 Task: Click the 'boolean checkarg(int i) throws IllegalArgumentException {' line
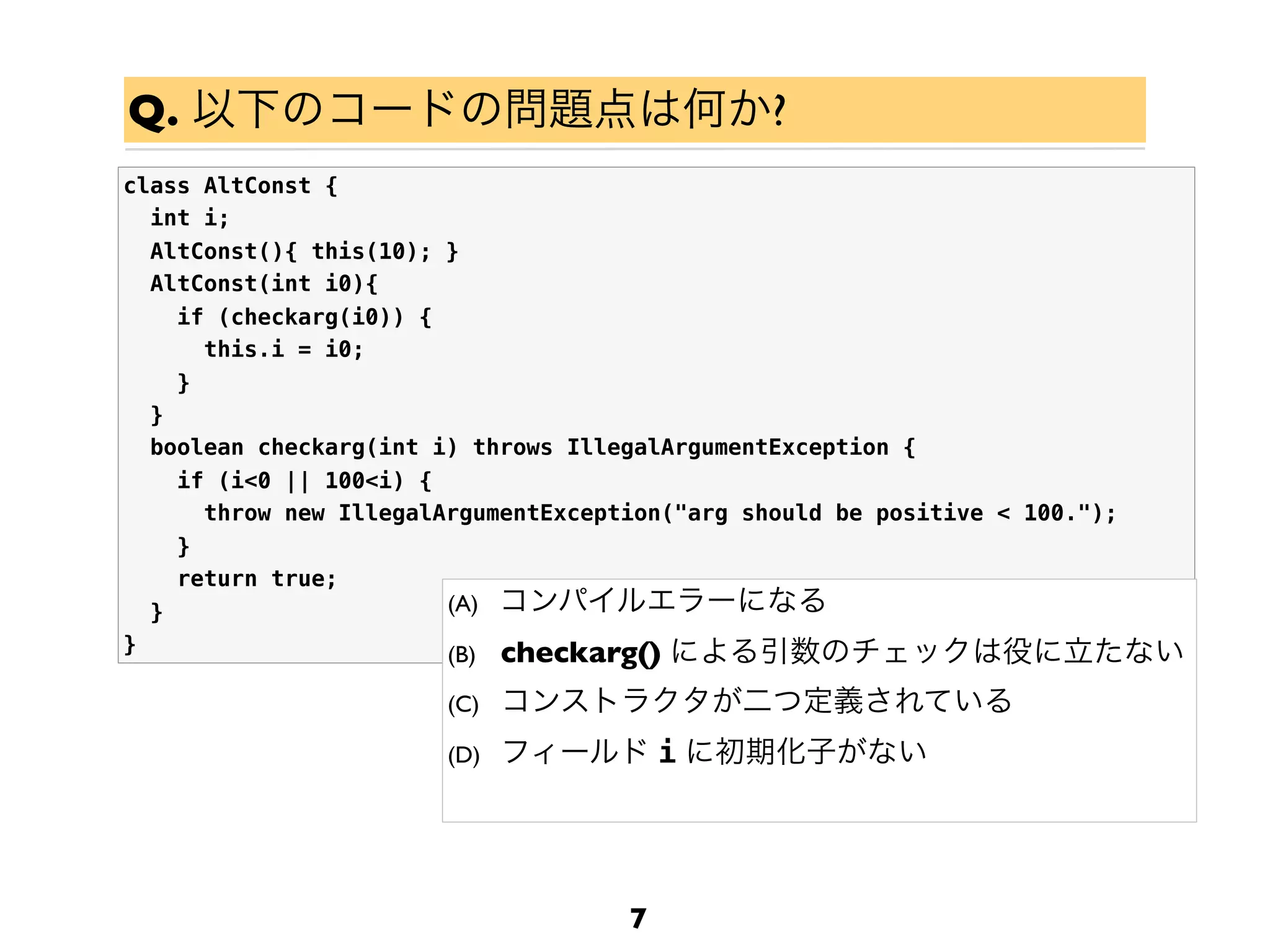533,447
